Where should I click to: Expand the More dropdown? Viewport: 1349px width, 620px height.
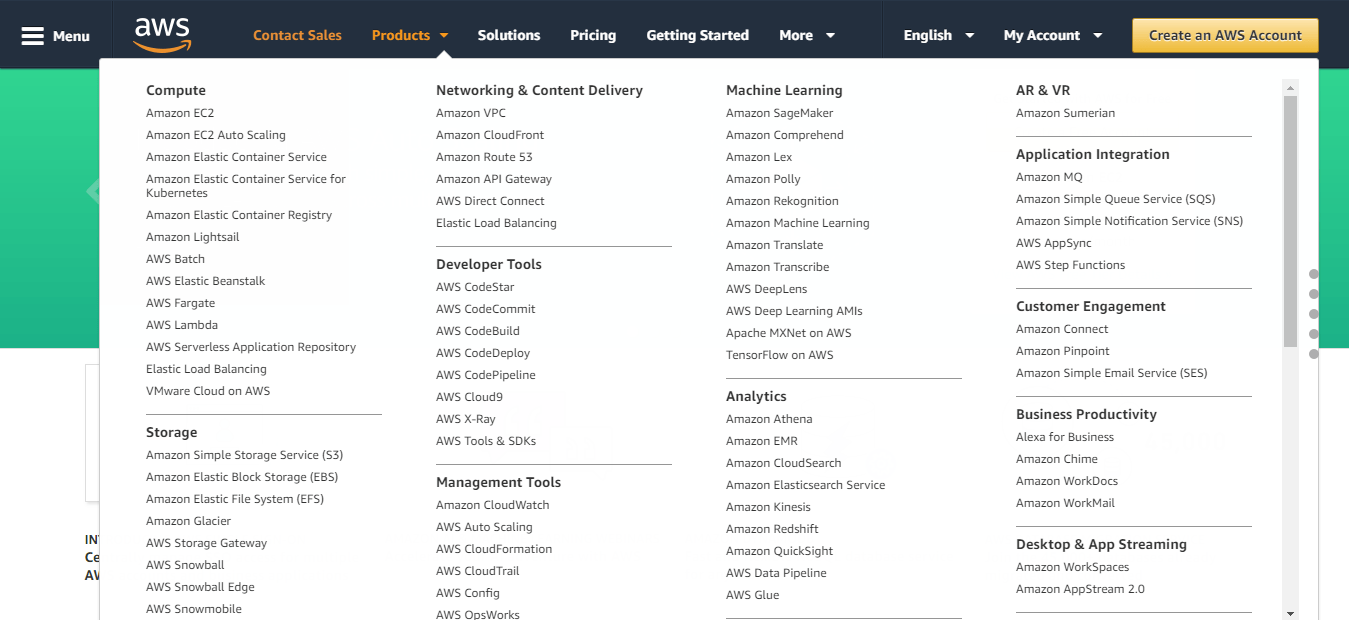806,35
